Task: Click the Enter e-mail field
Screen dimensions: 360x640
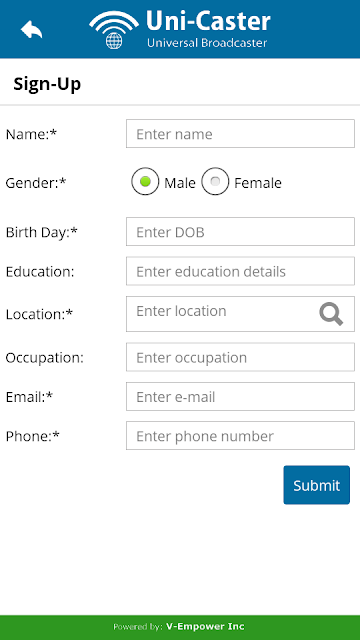Action: pyautogui.click(x=240, y=396)
